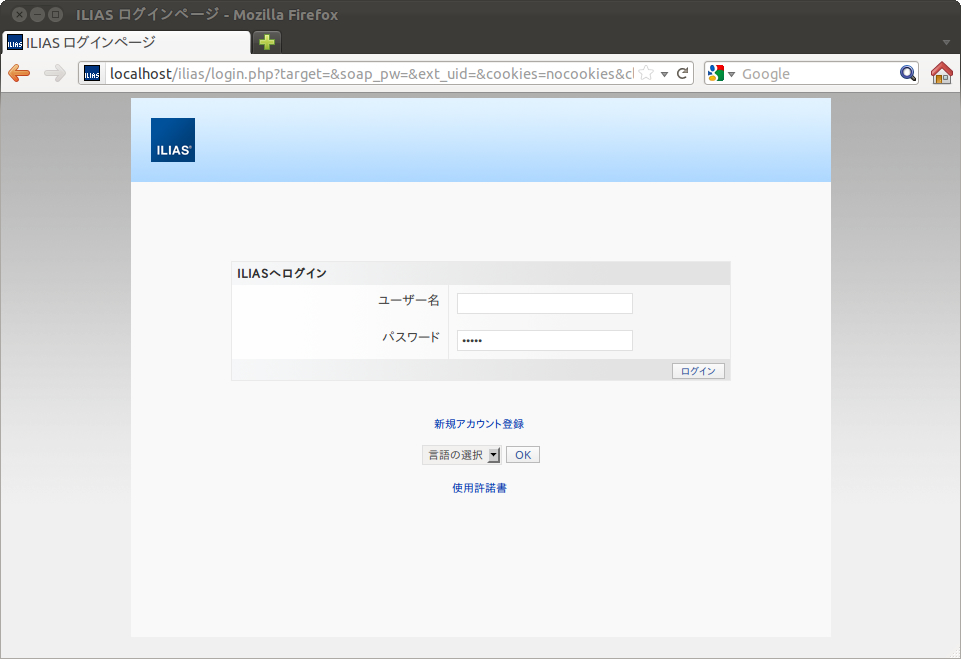The image size is (961, 659).
Task: Click the search magnifier icon
Action: pyautogui.click(x=907, y=73)
